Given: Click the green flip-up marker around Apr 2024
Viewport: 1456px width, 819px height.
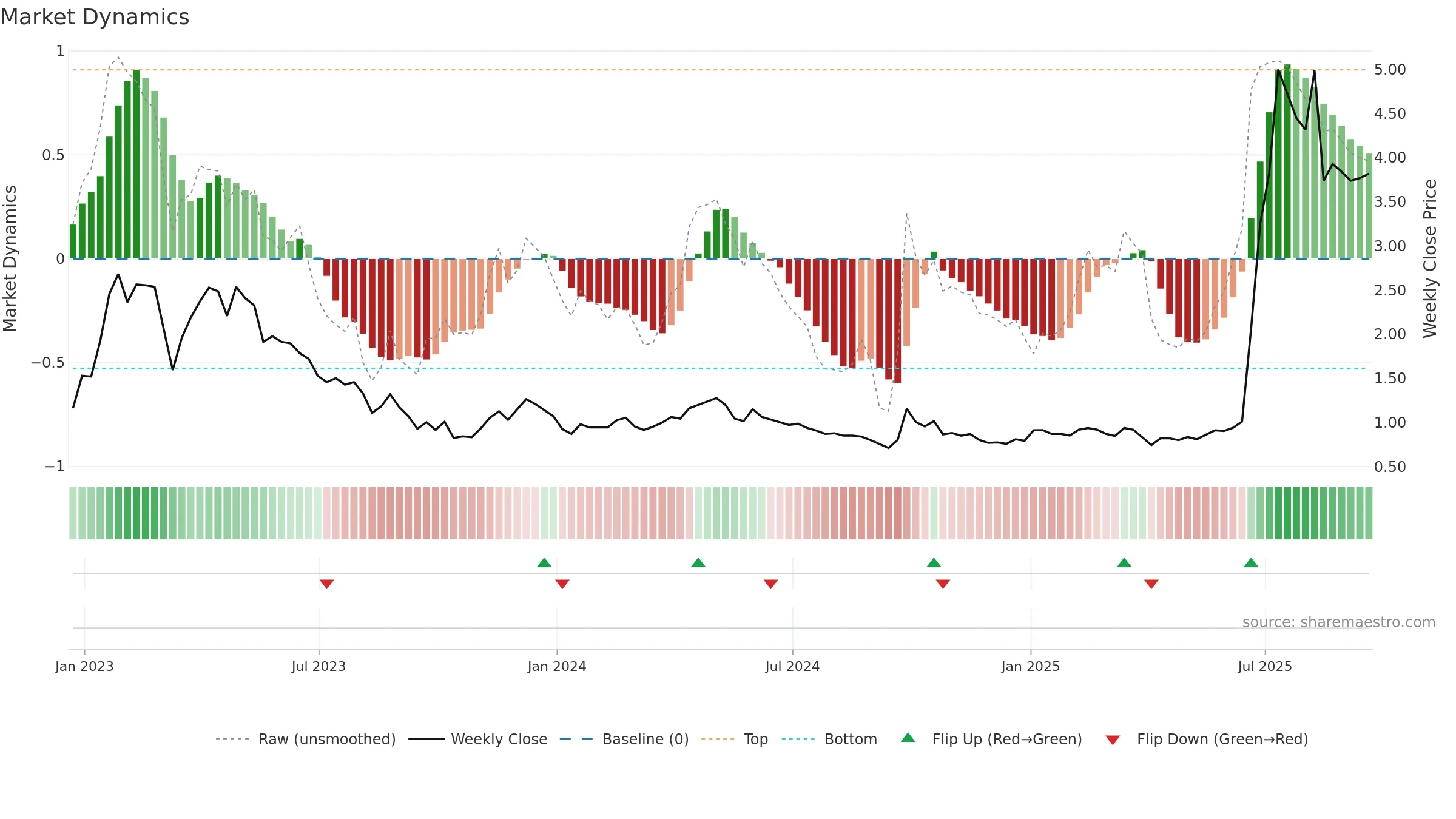Looking at the screenshot, I should 698,562.
